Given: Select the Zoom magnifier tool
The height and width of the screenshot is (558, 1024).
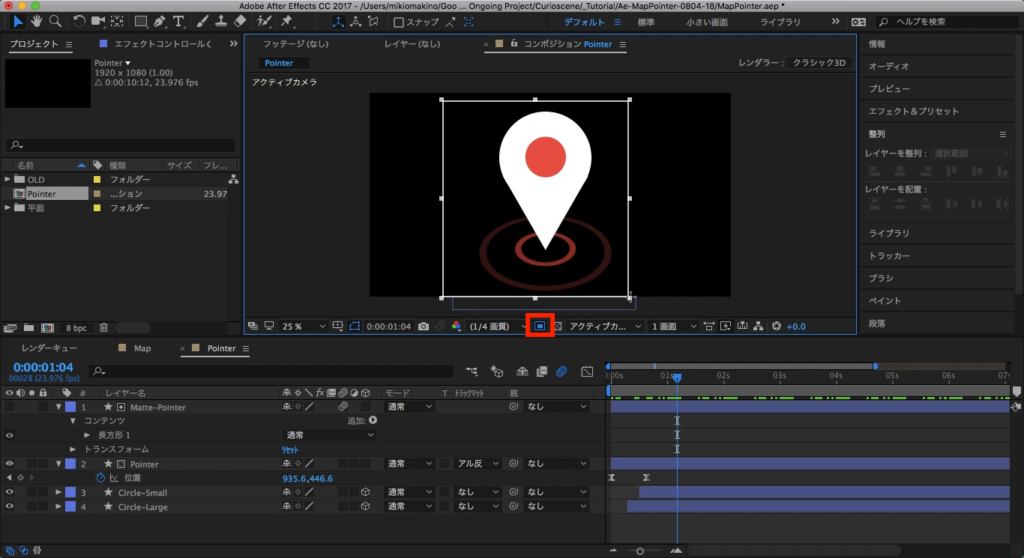Looking at the screenshot, I should (x=57, y=21).
